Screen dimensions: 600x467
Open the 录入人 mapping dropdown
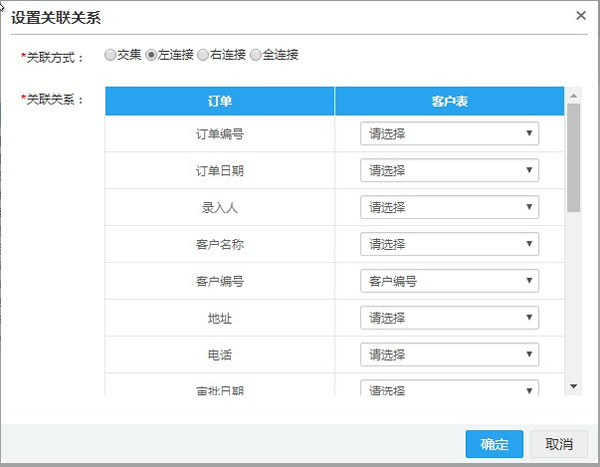click(449, 208)
